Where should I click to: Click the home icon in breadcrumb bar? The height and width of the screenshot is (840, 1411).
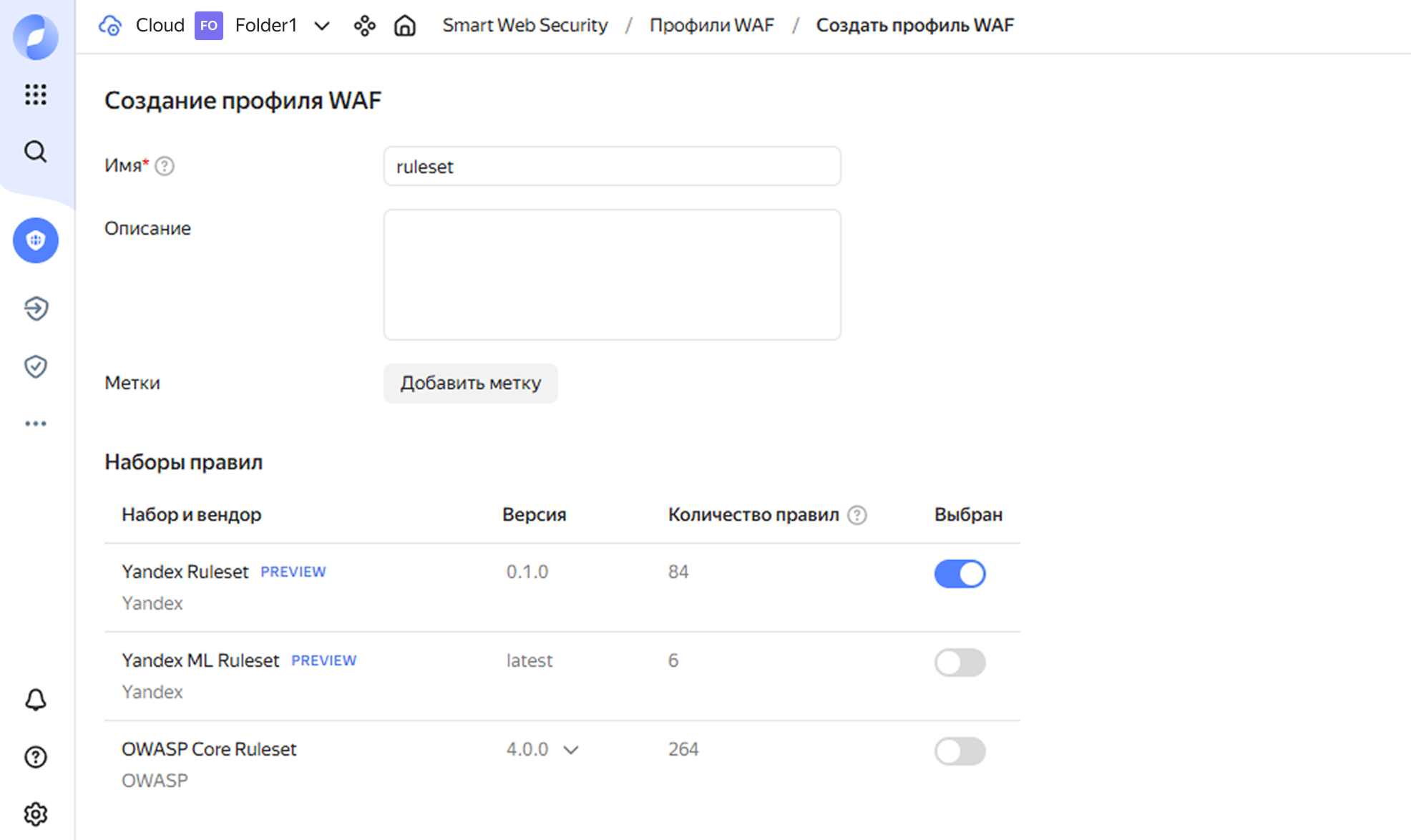[405, 26]
